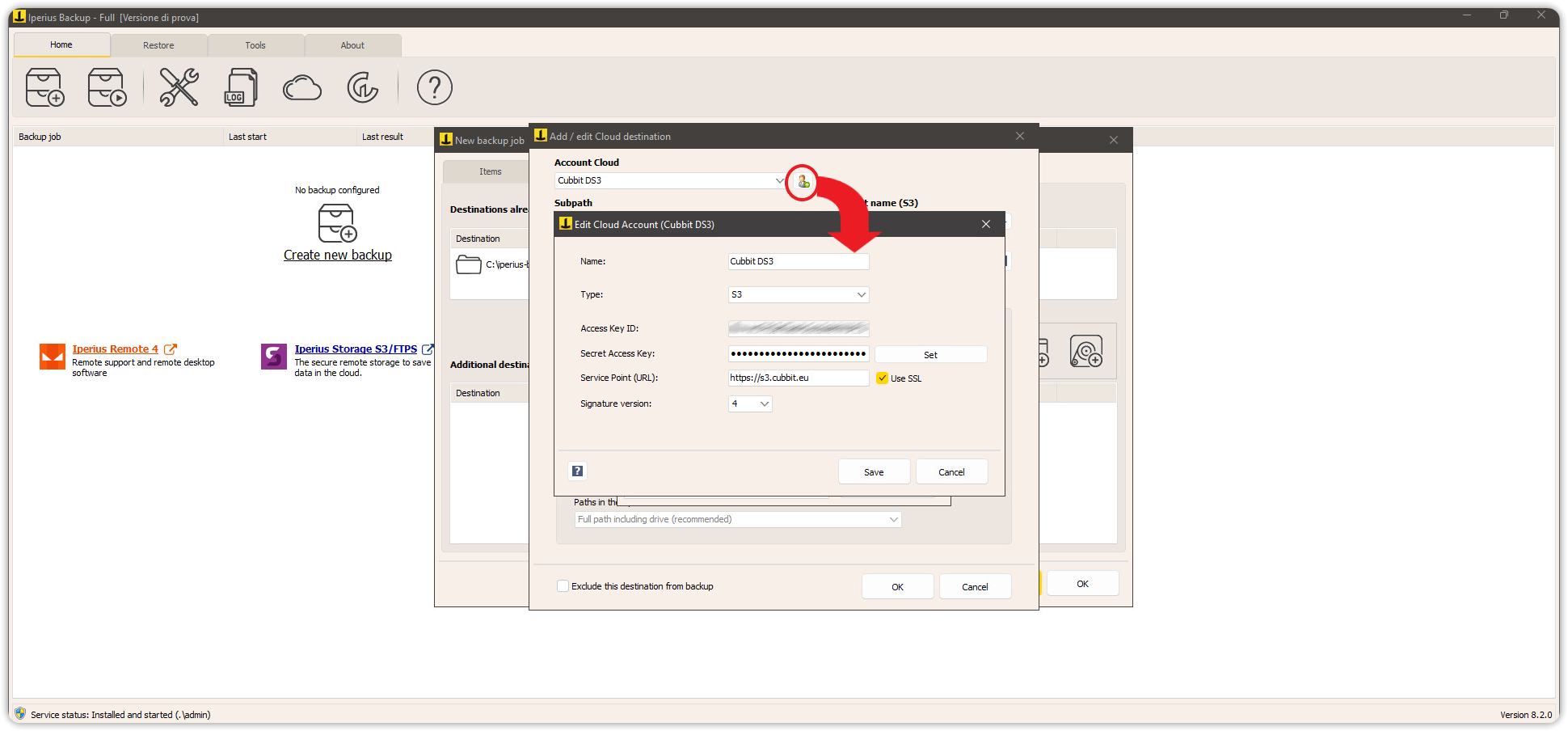Open external link icon beside Iperius Remote 4
This screenshot has width=1568, height=731.
(171, 349)
